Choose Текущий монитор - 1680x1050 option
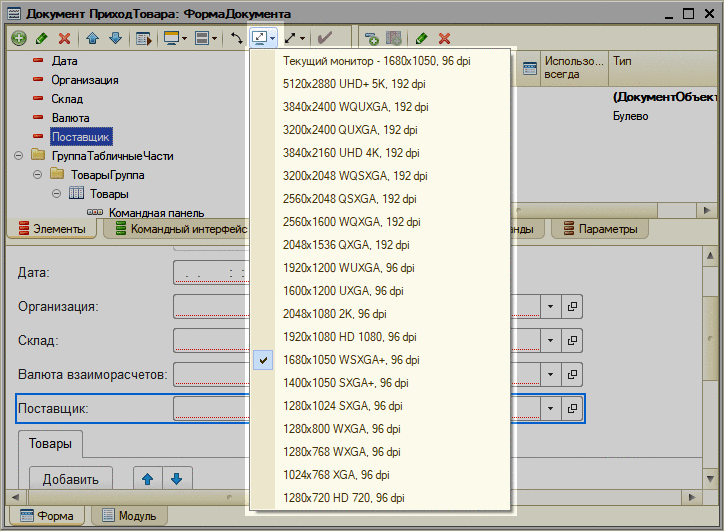Image resolution: width=724 pixels, height=531 pixels. [380, 61]
